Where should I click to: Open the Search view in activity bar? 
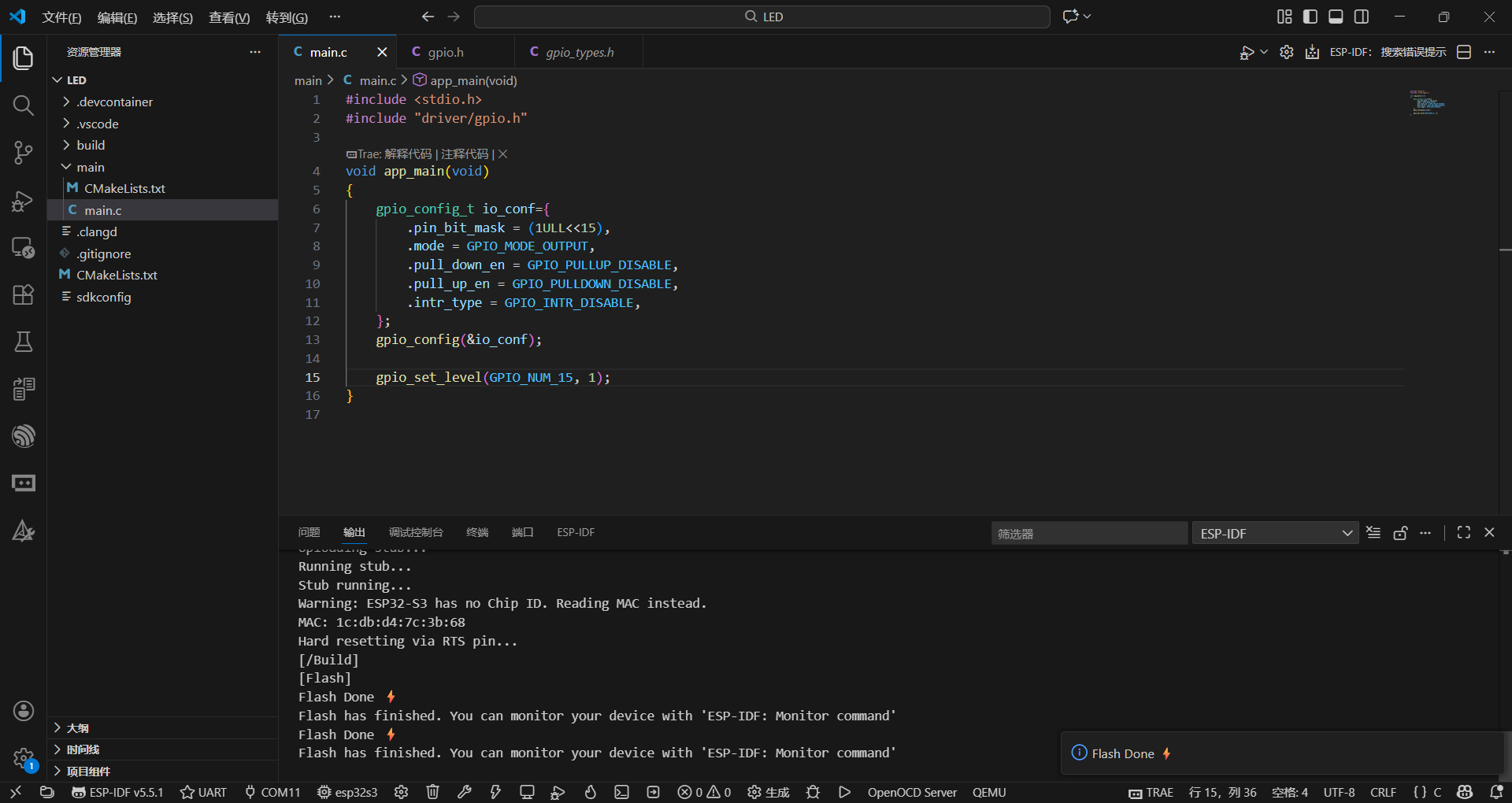23,105
